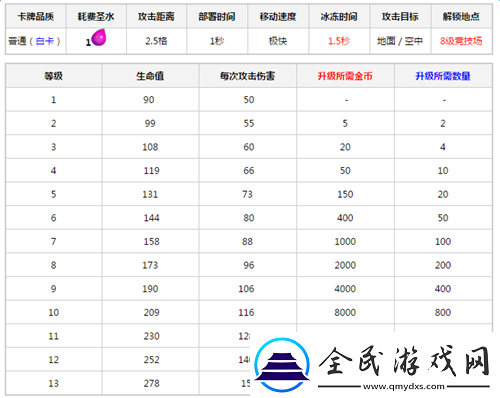Click the blue 升级所需数量 column header

[x=443, y=76]
